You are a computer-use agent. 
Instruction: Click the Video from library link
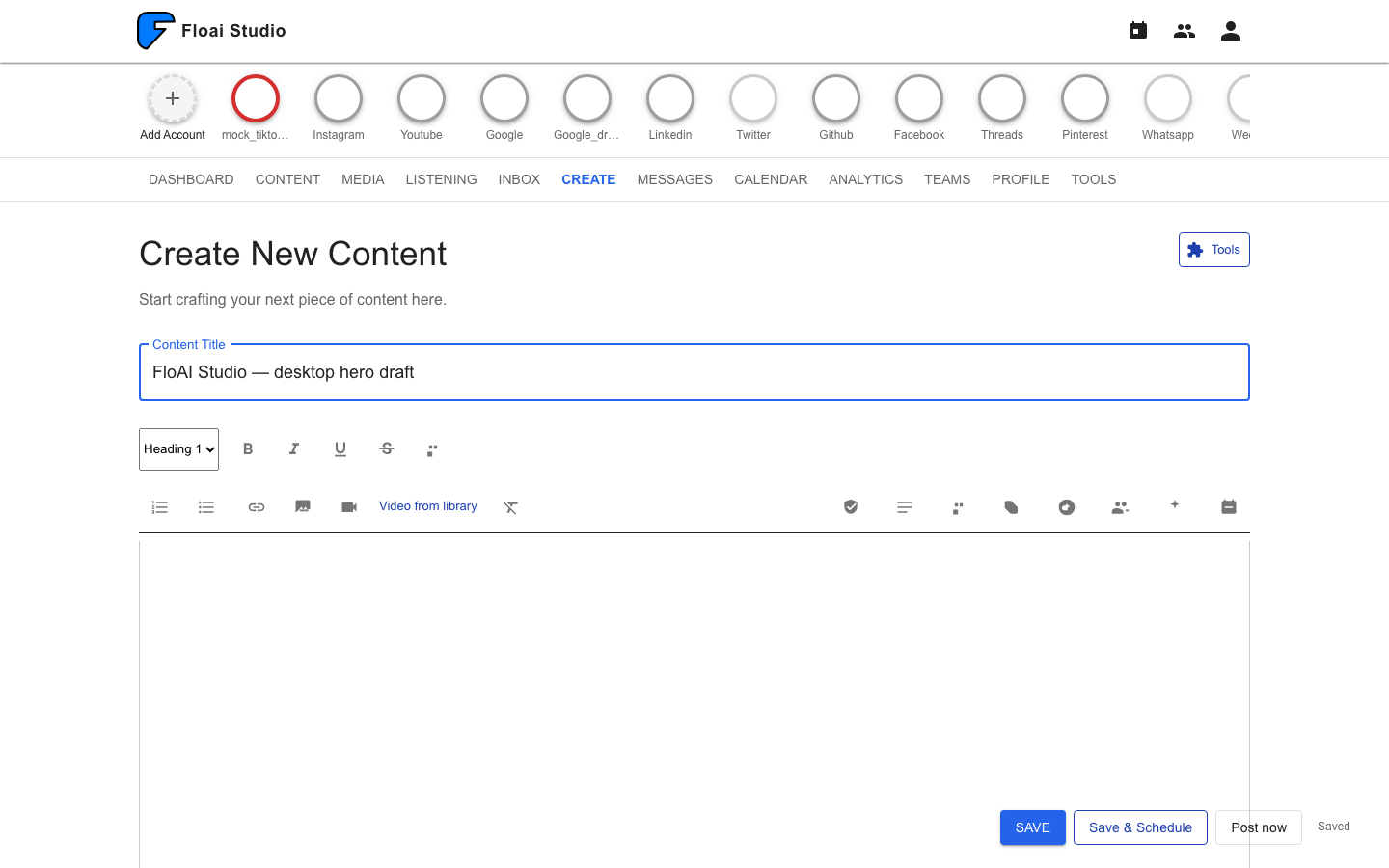click(x=428, y=506)
